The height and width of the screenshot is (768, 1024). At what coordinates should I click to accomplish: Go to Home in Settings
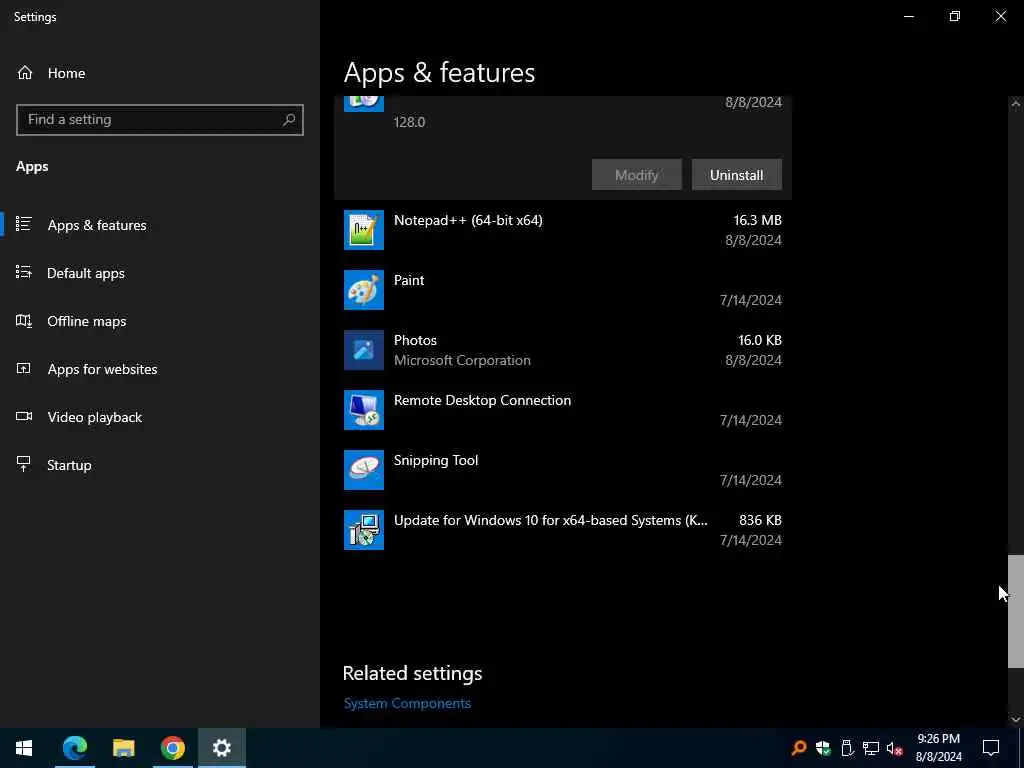[x=66, y=73]
